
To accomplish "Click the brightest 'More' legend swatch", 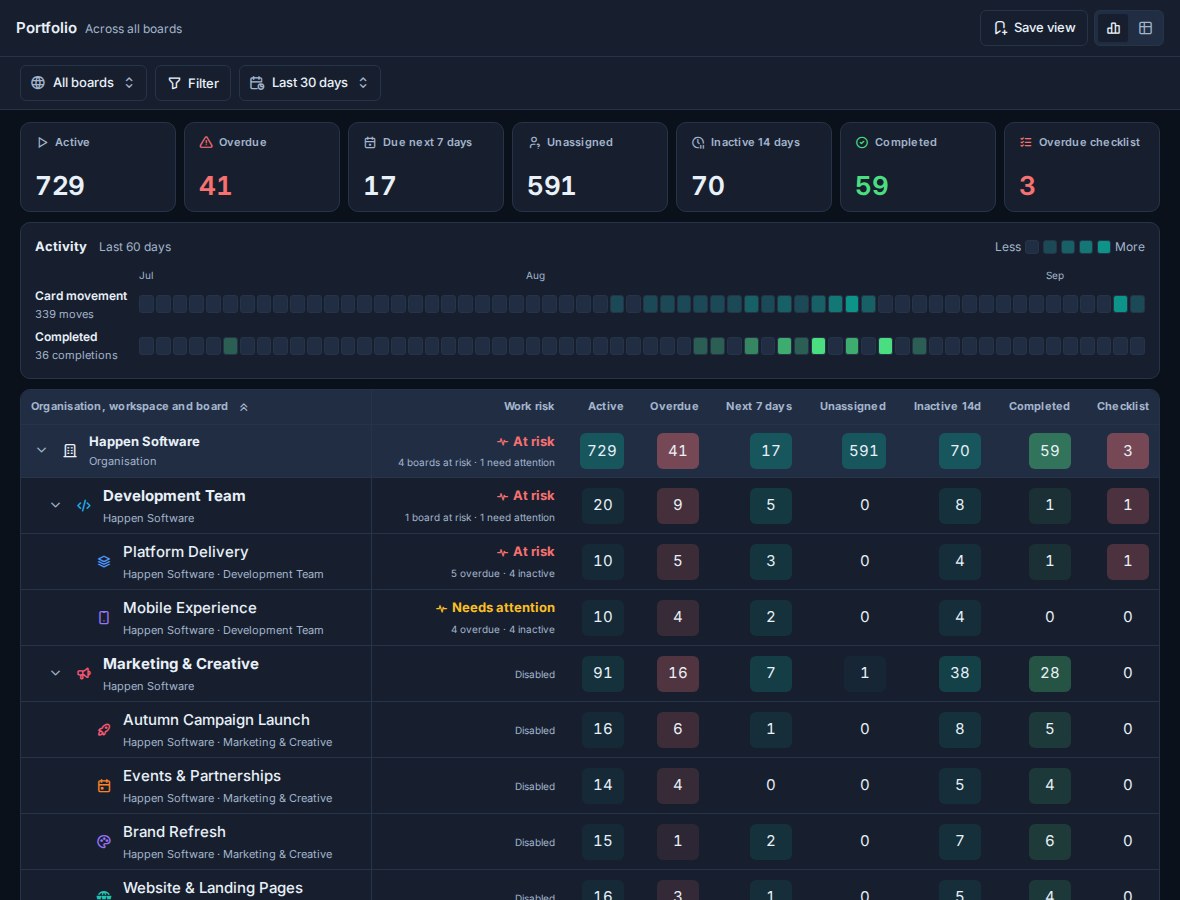I will (1104, 247).
